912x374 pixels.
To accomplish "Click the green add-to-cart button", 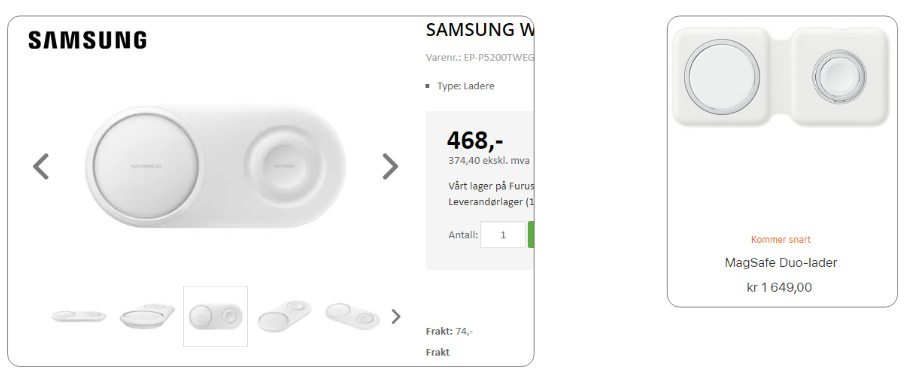I will [x=531, y=235].
